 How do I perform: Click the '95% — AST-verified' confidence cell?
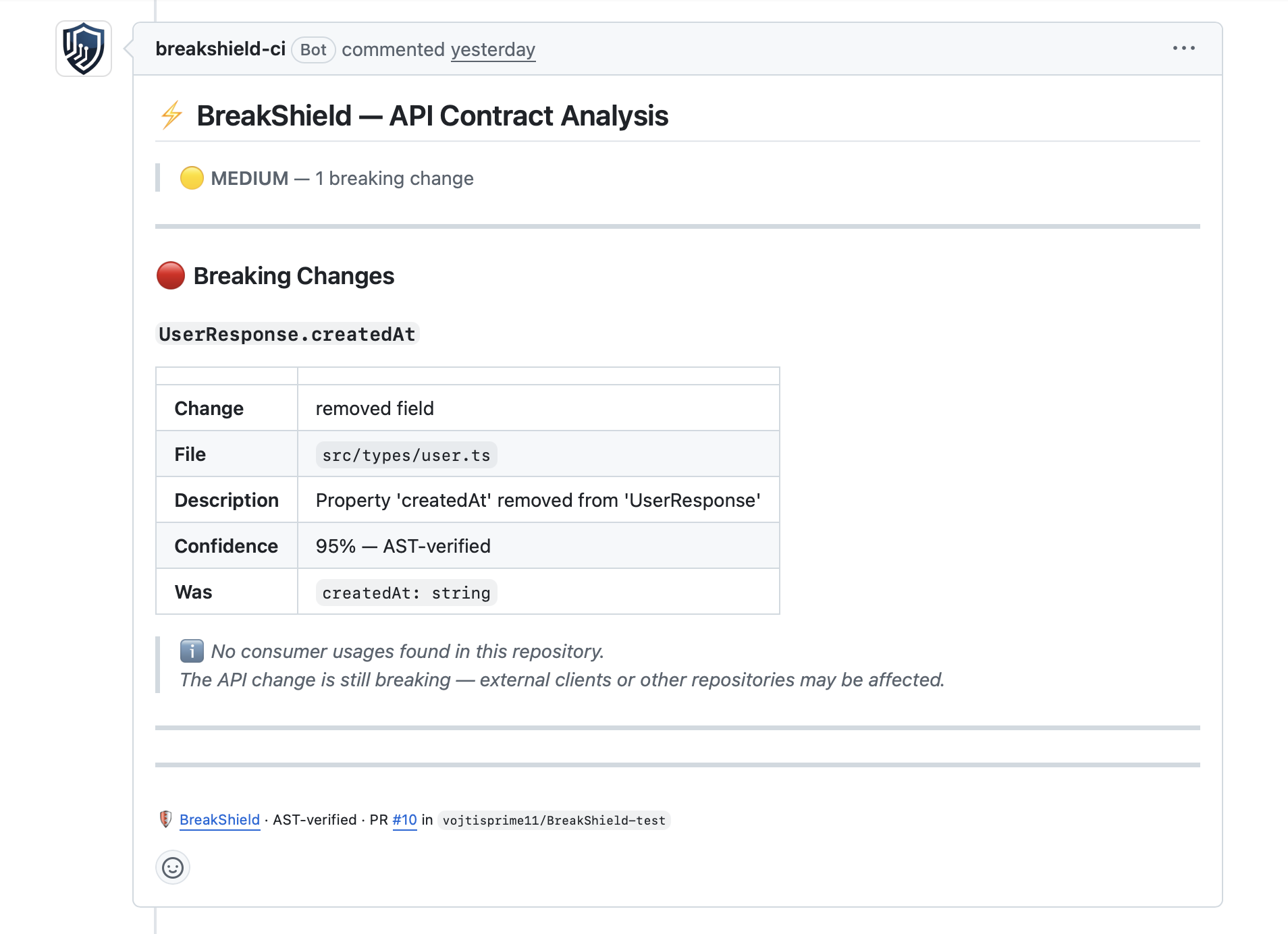coord(538,546)
